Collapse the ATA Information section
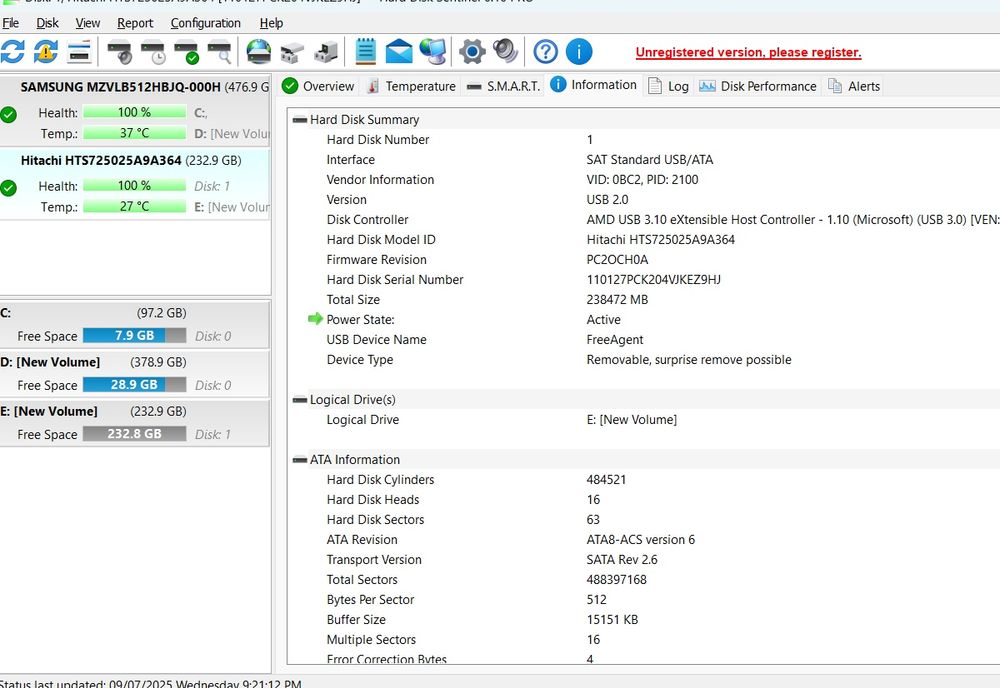Screen dimensions: 1000x688 tap(300, 460)
